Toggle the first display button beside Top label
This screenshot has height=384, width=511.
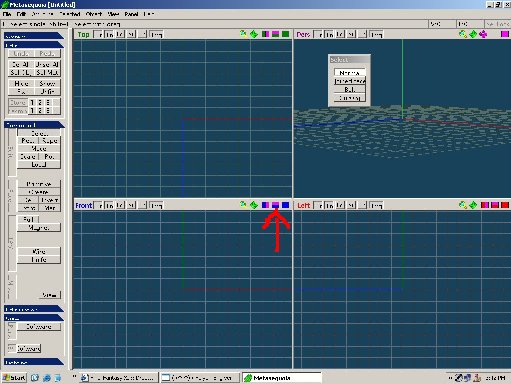click(98, 34)
